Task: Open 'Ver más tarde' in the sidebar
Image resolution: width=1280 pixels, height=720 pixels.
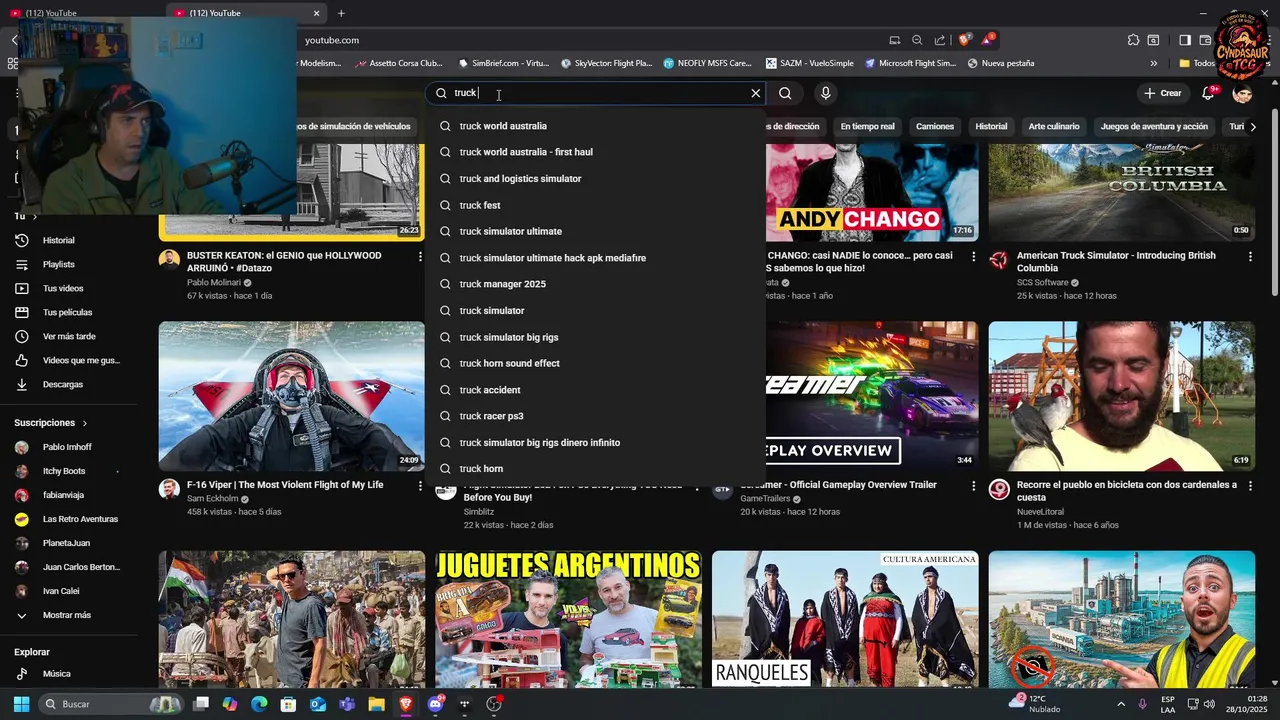Action: (68, 336)
